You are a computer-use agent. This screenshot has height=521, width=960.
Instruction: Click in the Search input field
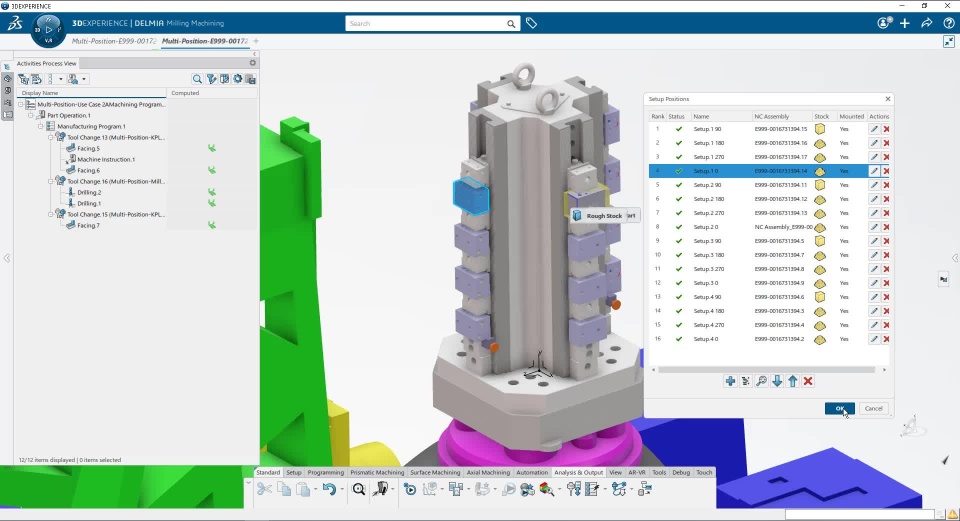427,24
